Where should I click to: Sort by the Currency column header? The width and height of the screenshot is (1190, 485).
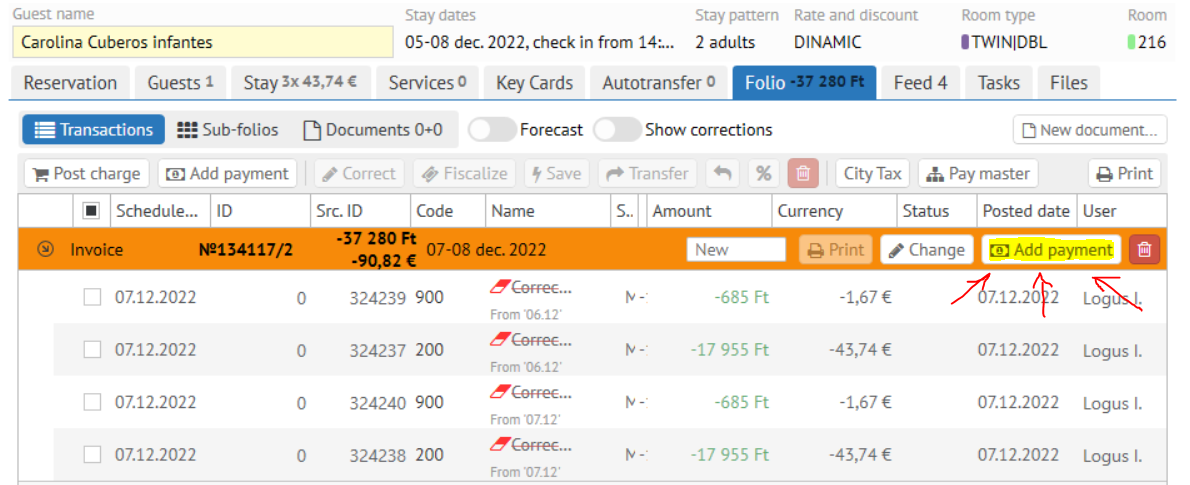tap(833, 211)
